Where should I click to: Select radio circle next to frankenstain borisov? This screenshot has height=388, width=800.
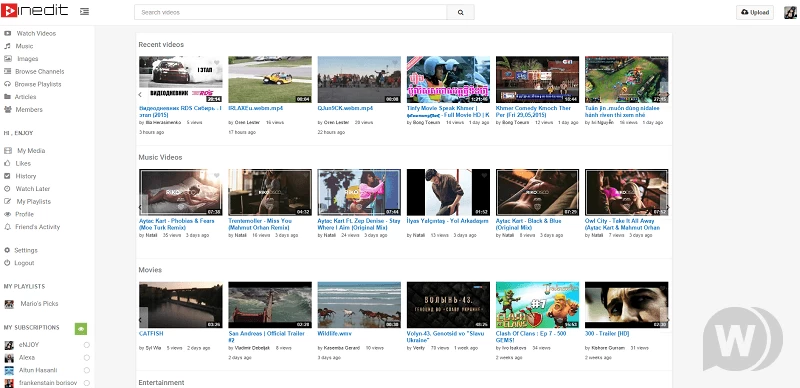coord(87,383)
